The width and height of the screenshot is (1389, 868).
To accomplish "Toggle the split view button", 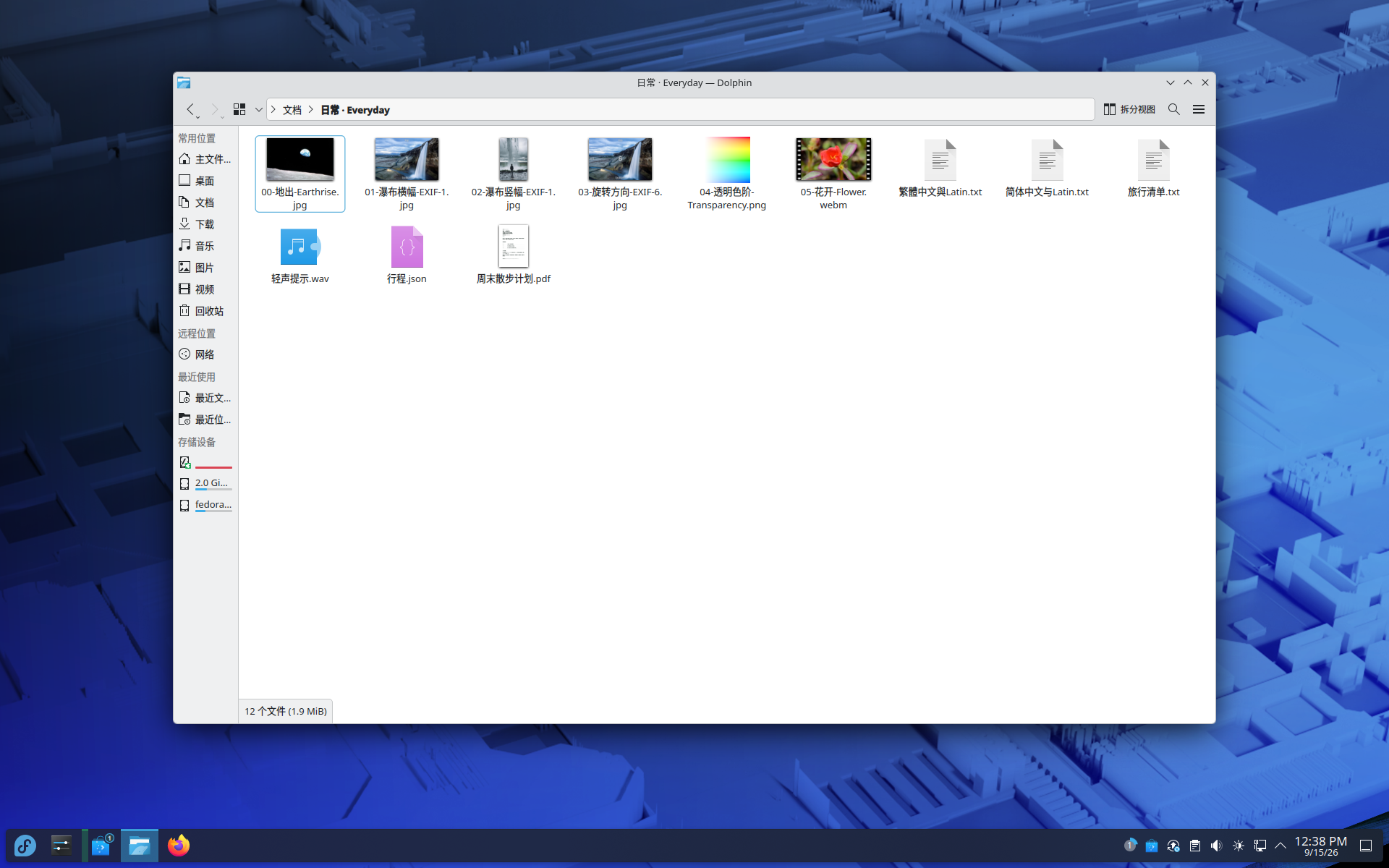I will tap(1129, 109).
